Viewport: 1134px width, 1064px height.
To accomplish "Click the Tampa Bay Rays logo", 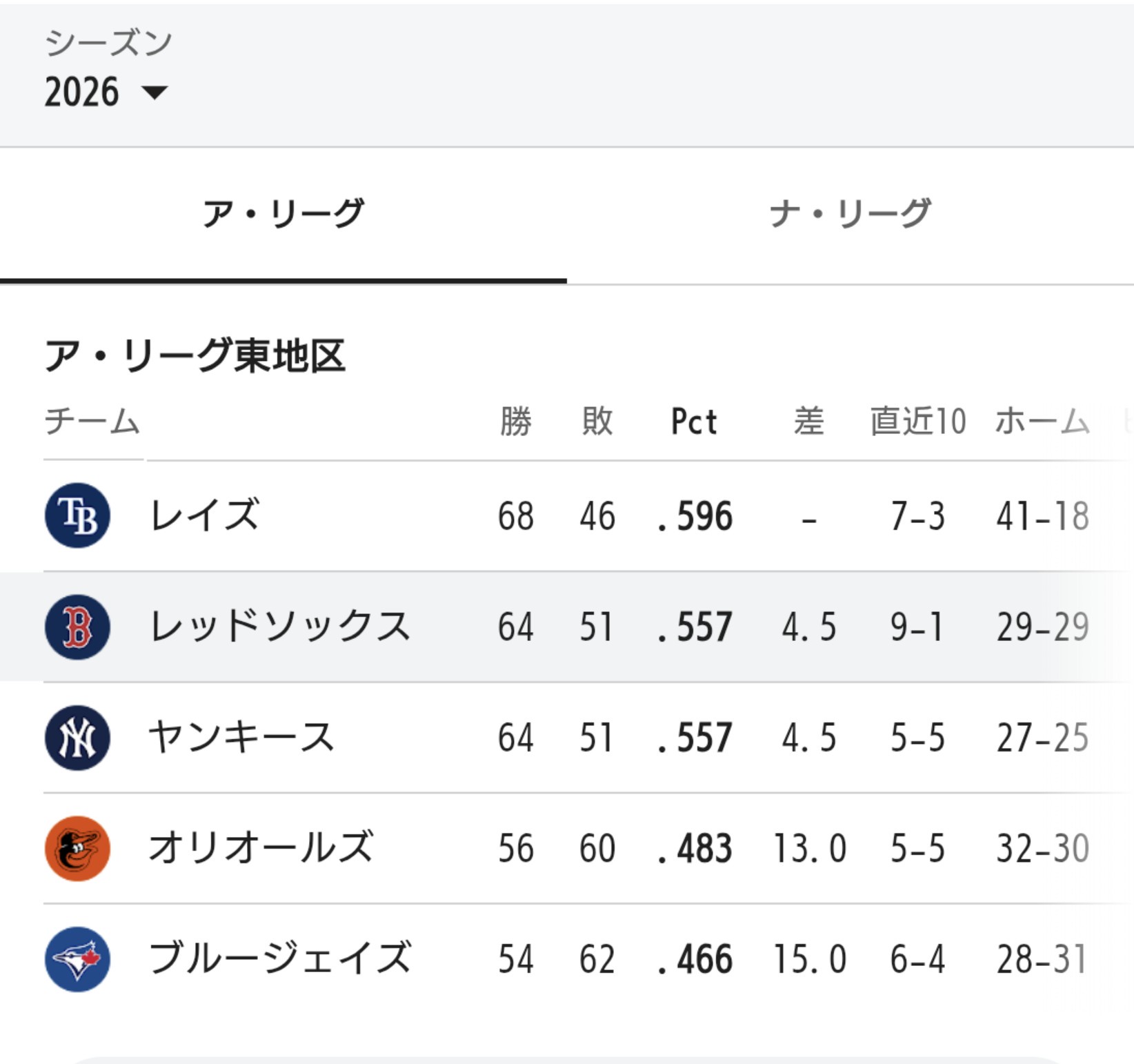I will tap(77, 515).
